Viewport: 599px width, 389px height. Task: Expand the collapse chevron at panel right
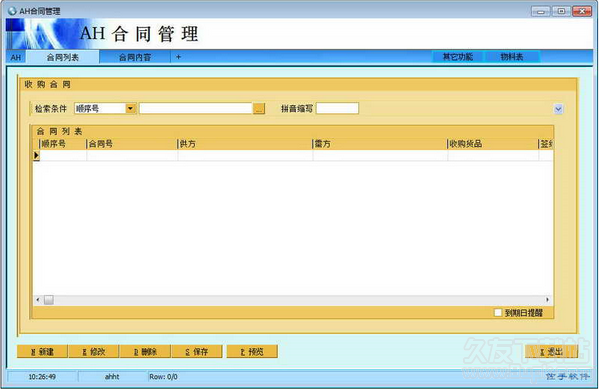tap(558, 109)
